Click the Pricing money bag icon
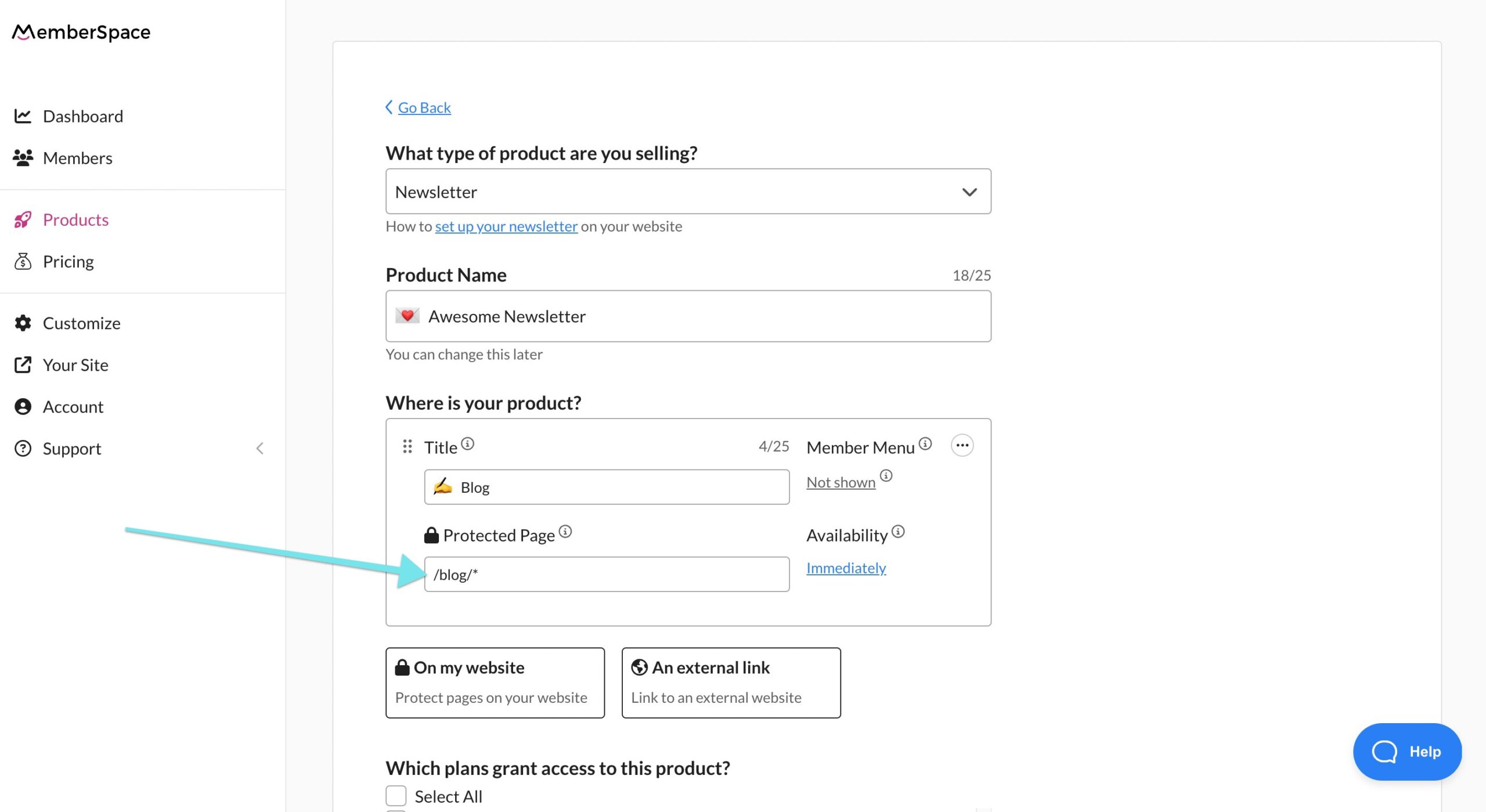This screenshot has width=1486, height=812. [23, 261]
